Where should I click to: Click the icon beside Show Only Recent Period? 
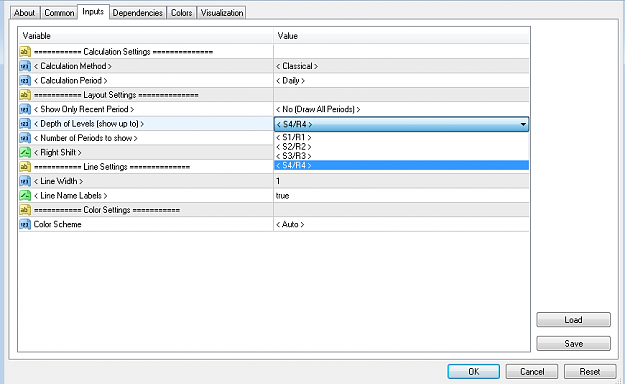[x=25, y=109]
